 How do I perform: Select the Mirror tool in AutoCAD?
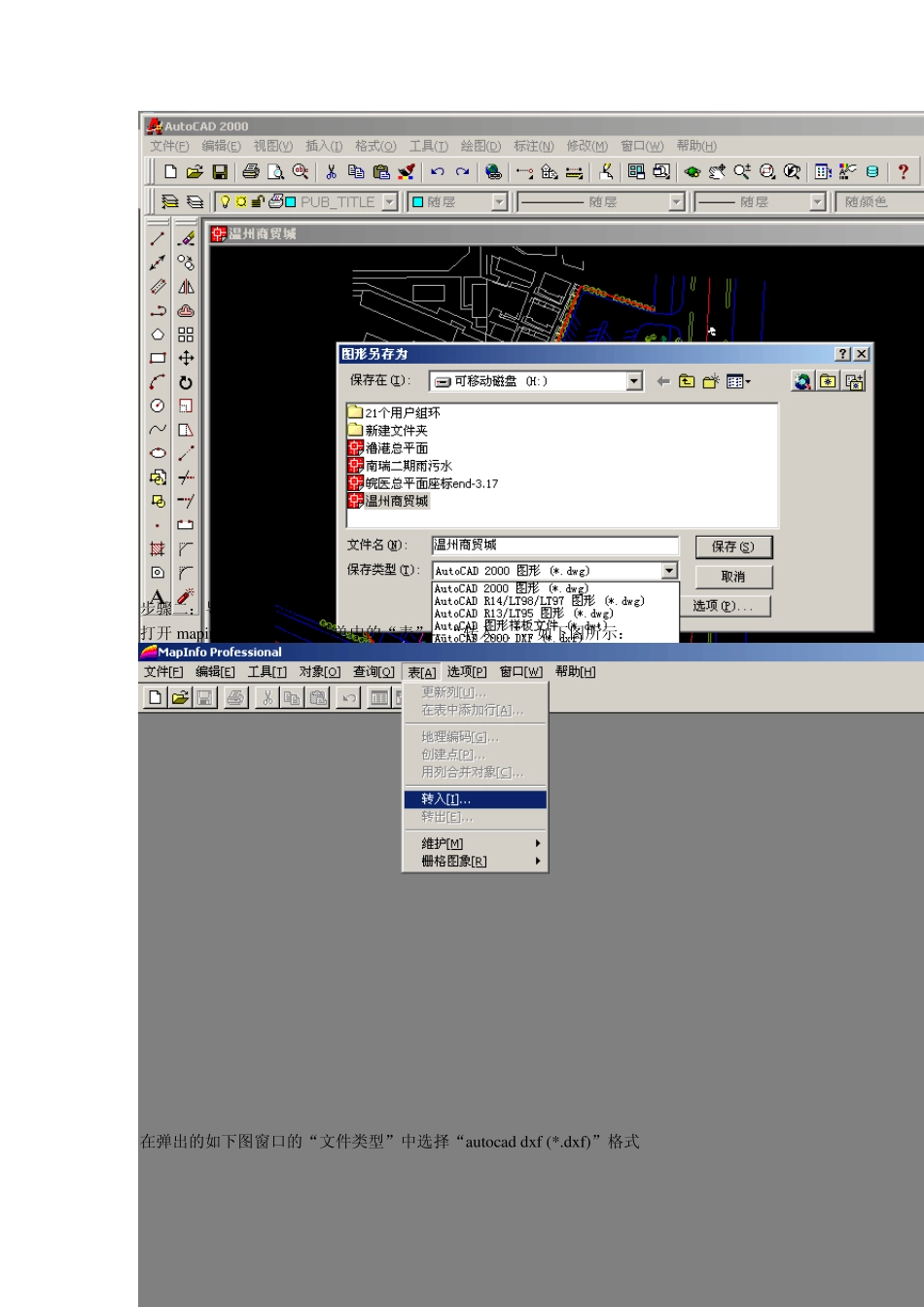[186, 287]
